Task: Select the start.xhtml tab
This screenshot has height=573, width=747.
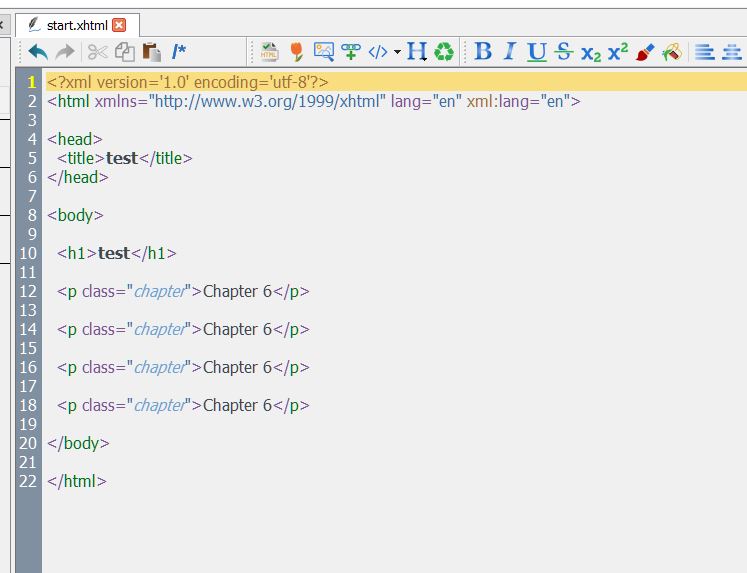Action: (77, 25)
